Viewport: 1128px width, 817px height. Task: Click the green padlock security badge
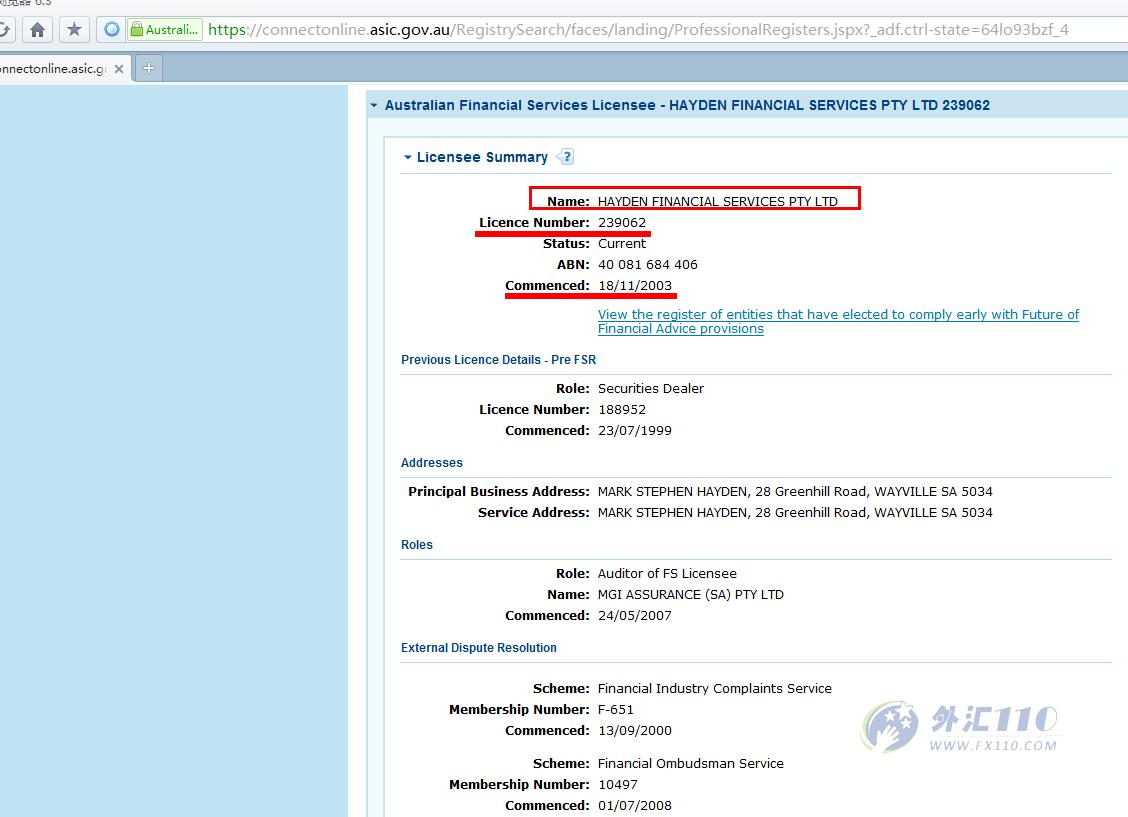(x=164, y=29)
